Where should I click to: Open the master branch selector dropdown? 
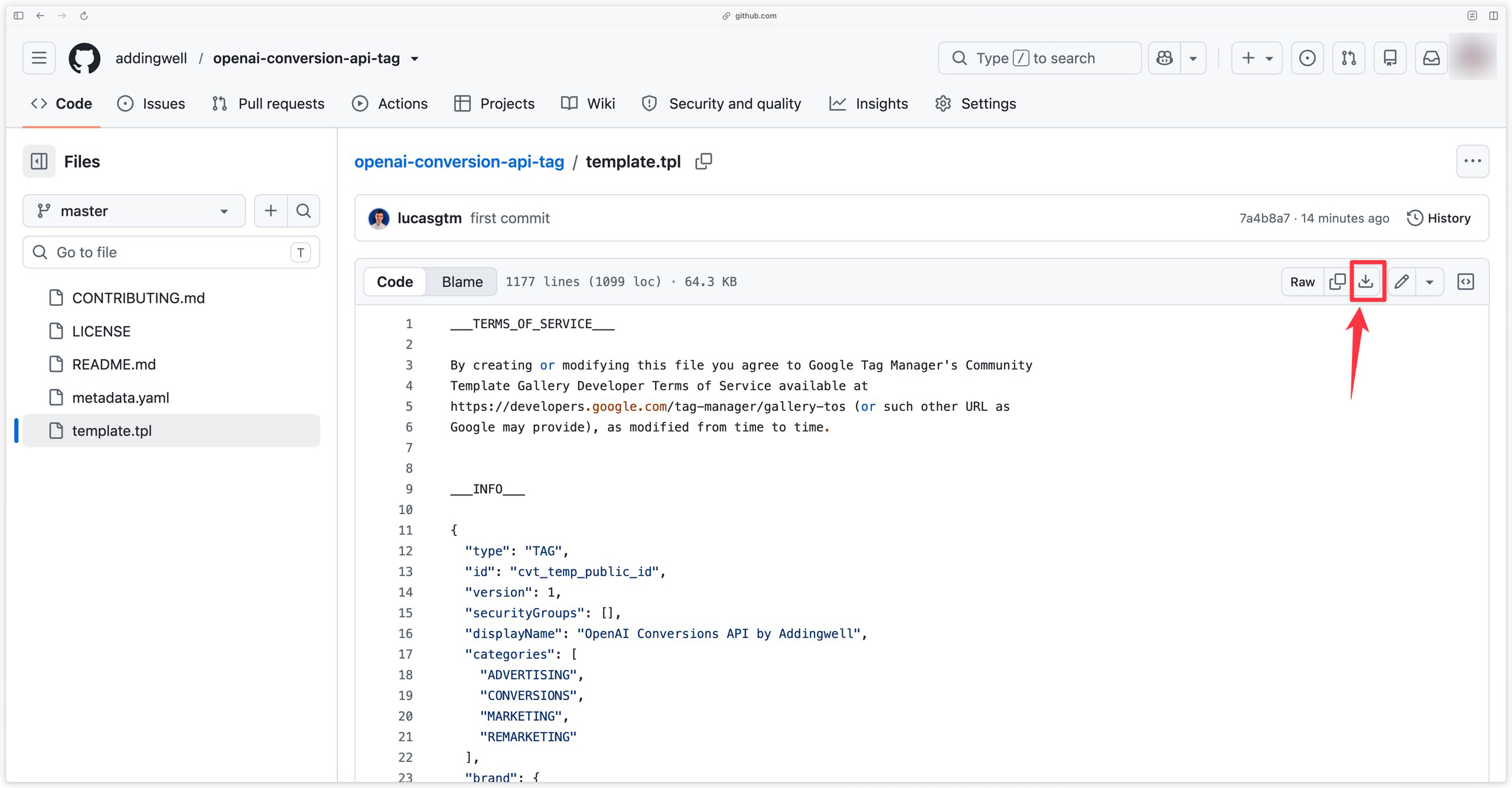click(134, 211)
